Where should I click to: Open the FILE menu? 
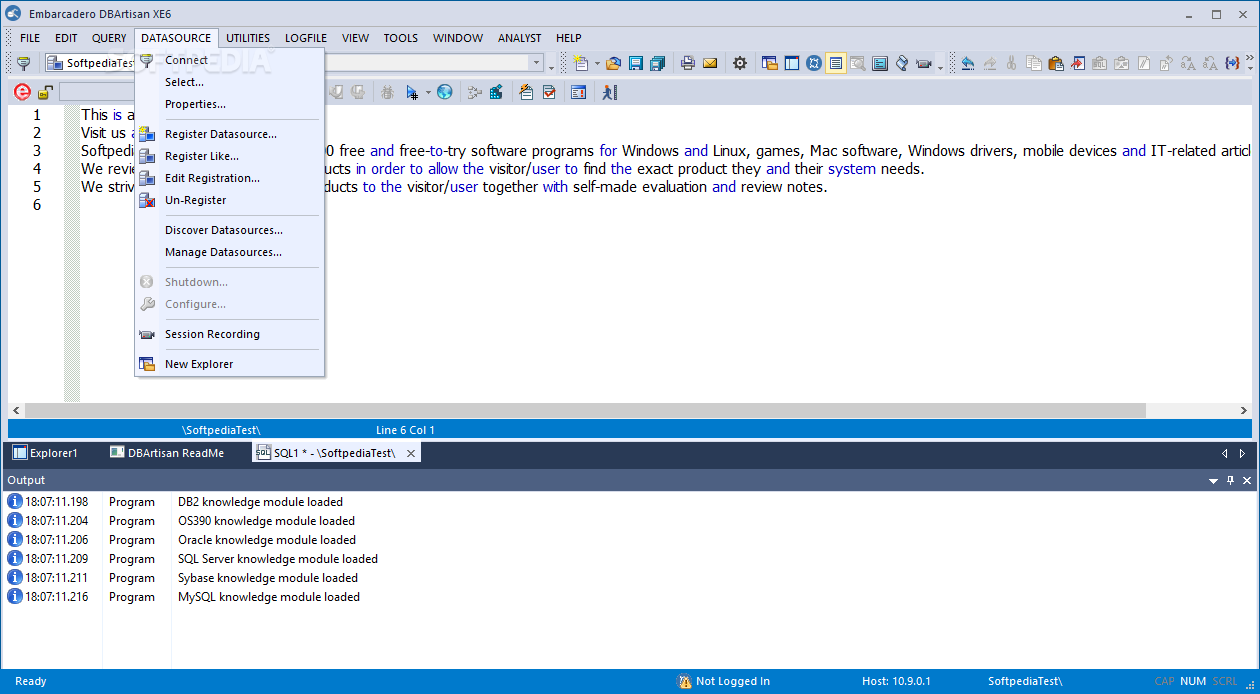30,38
